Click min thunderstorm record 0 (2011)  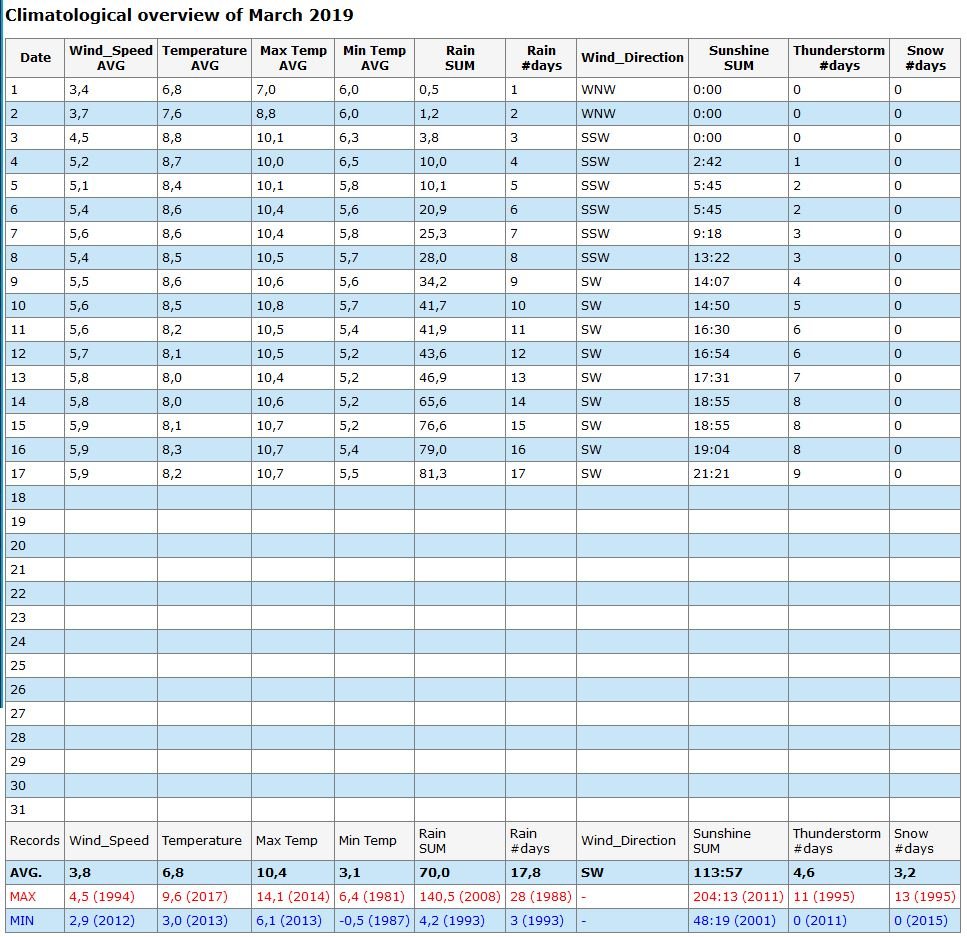click(x=820, y=921)
